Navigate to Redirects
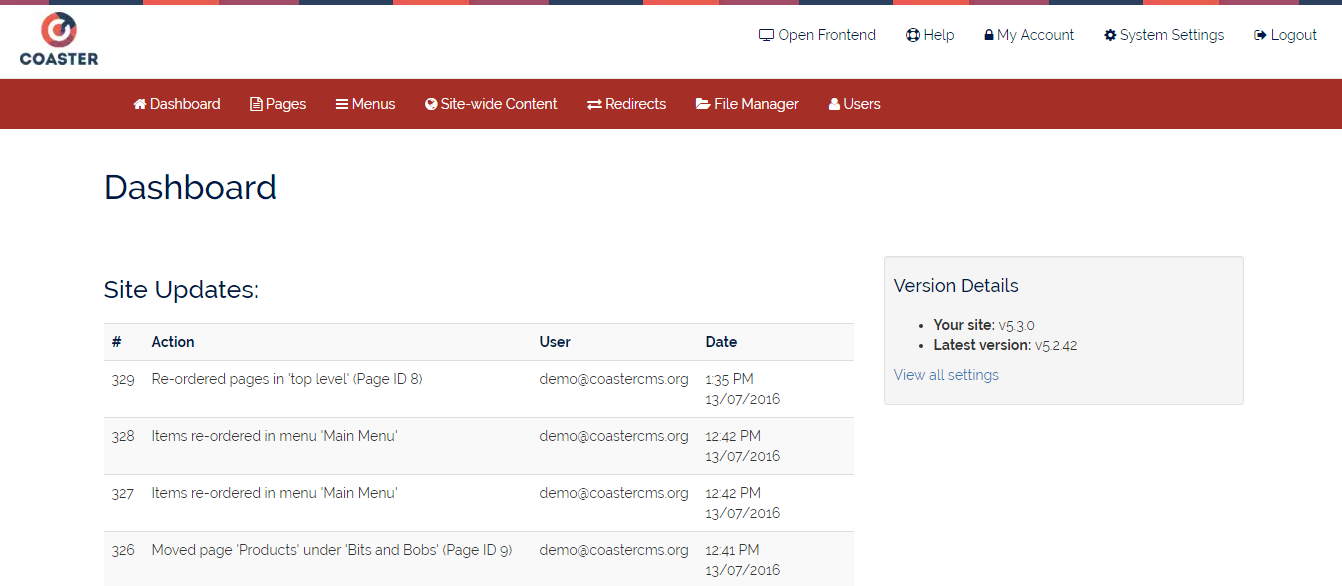1342x586 pixels. click(626, 104)
